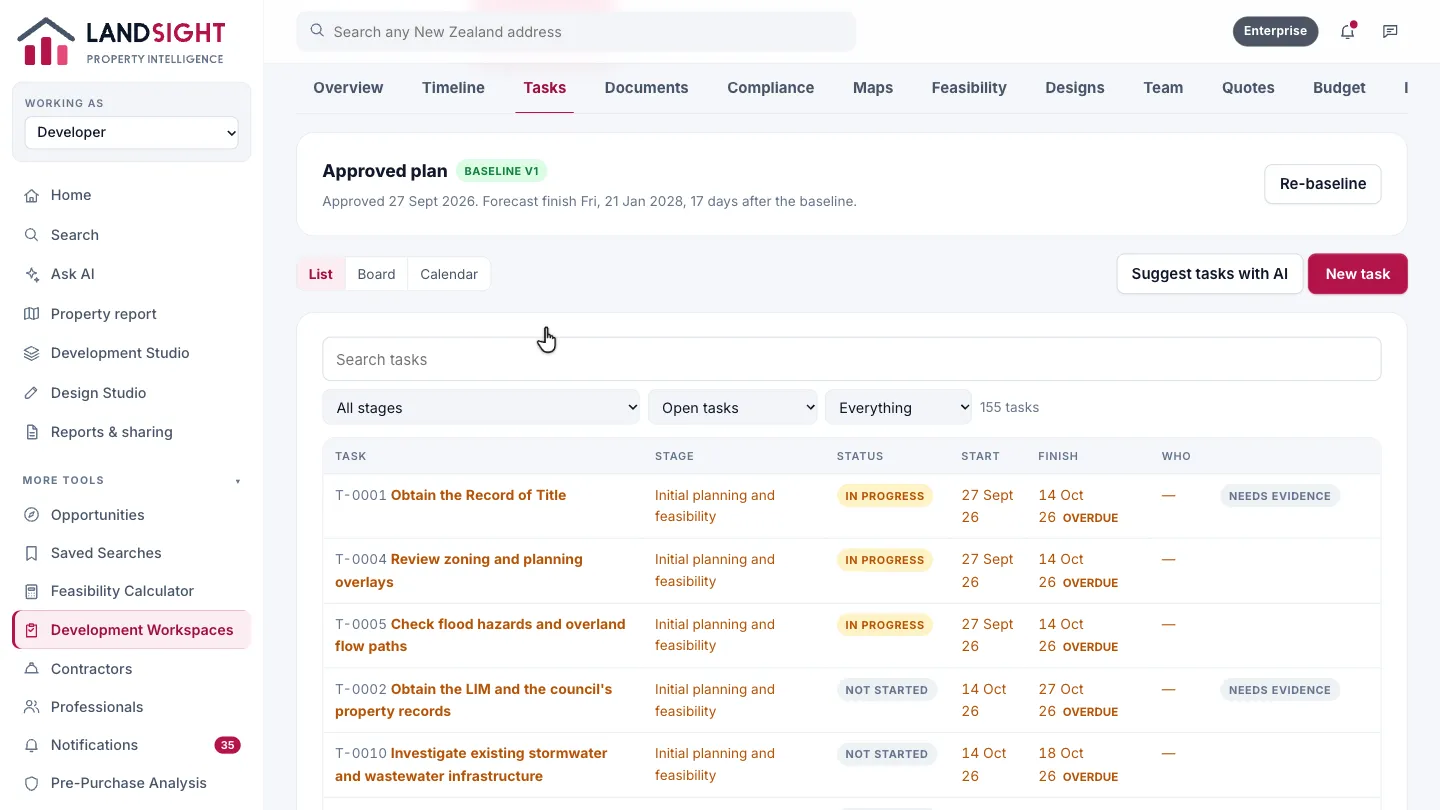
Task: Open task Obtain the Record of Title
Action: pos(478,495)
